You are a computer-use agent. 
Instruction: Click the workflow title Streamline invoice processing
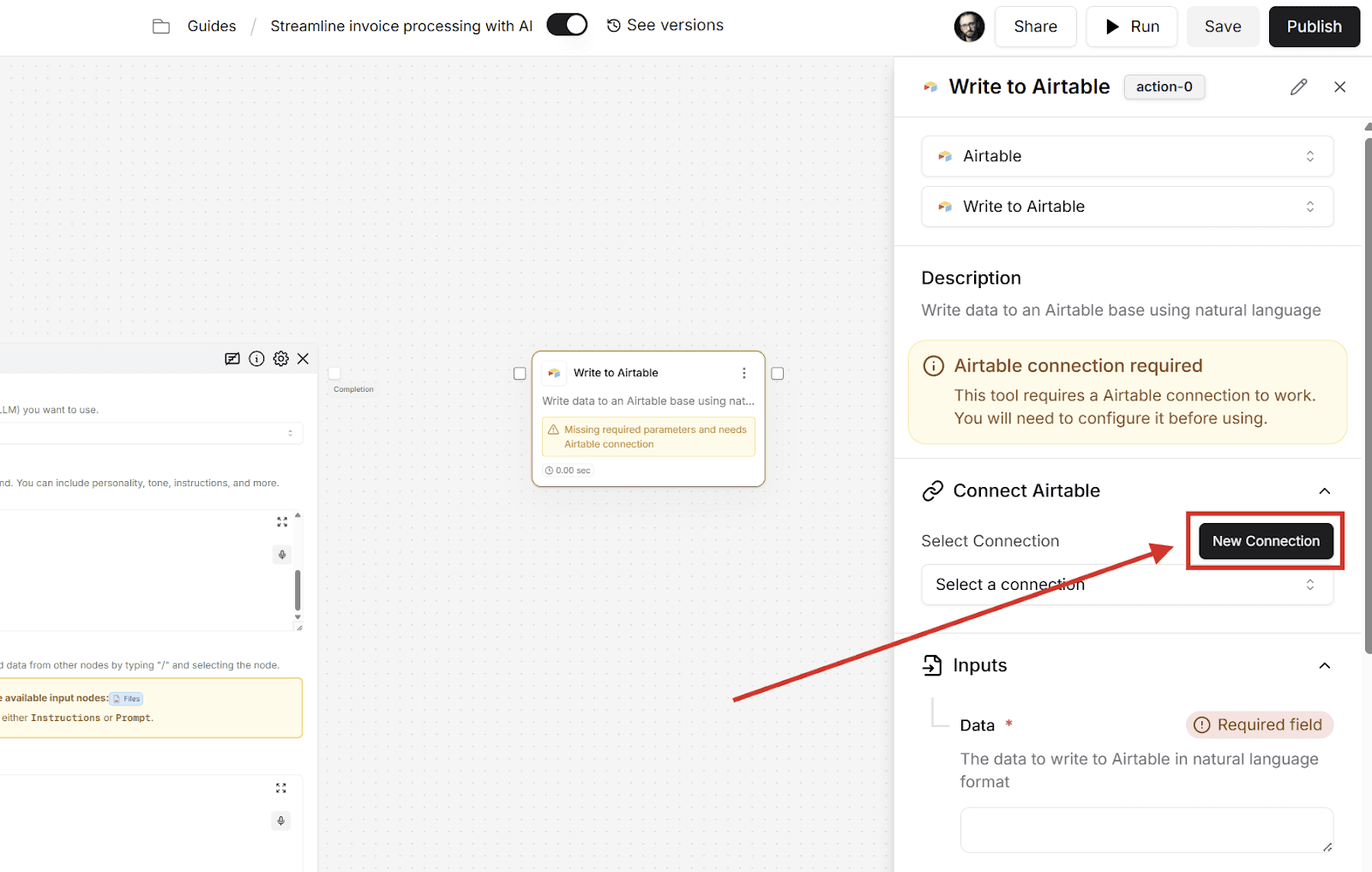(401, 27)
